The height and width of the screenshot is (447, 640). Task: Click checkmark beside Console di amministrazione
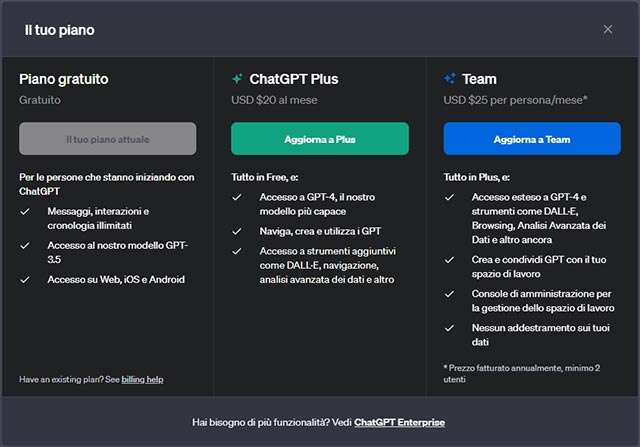[x=449, y=293]
